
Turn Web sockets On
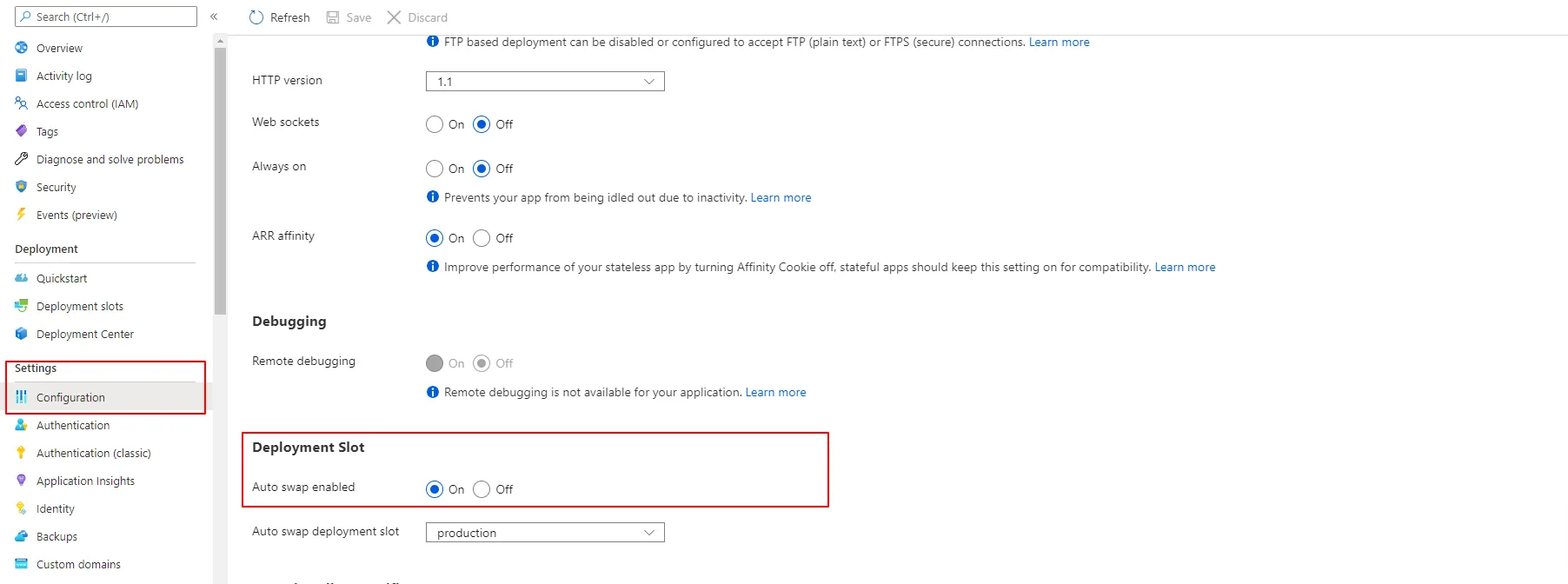click(x=435, y=124)
